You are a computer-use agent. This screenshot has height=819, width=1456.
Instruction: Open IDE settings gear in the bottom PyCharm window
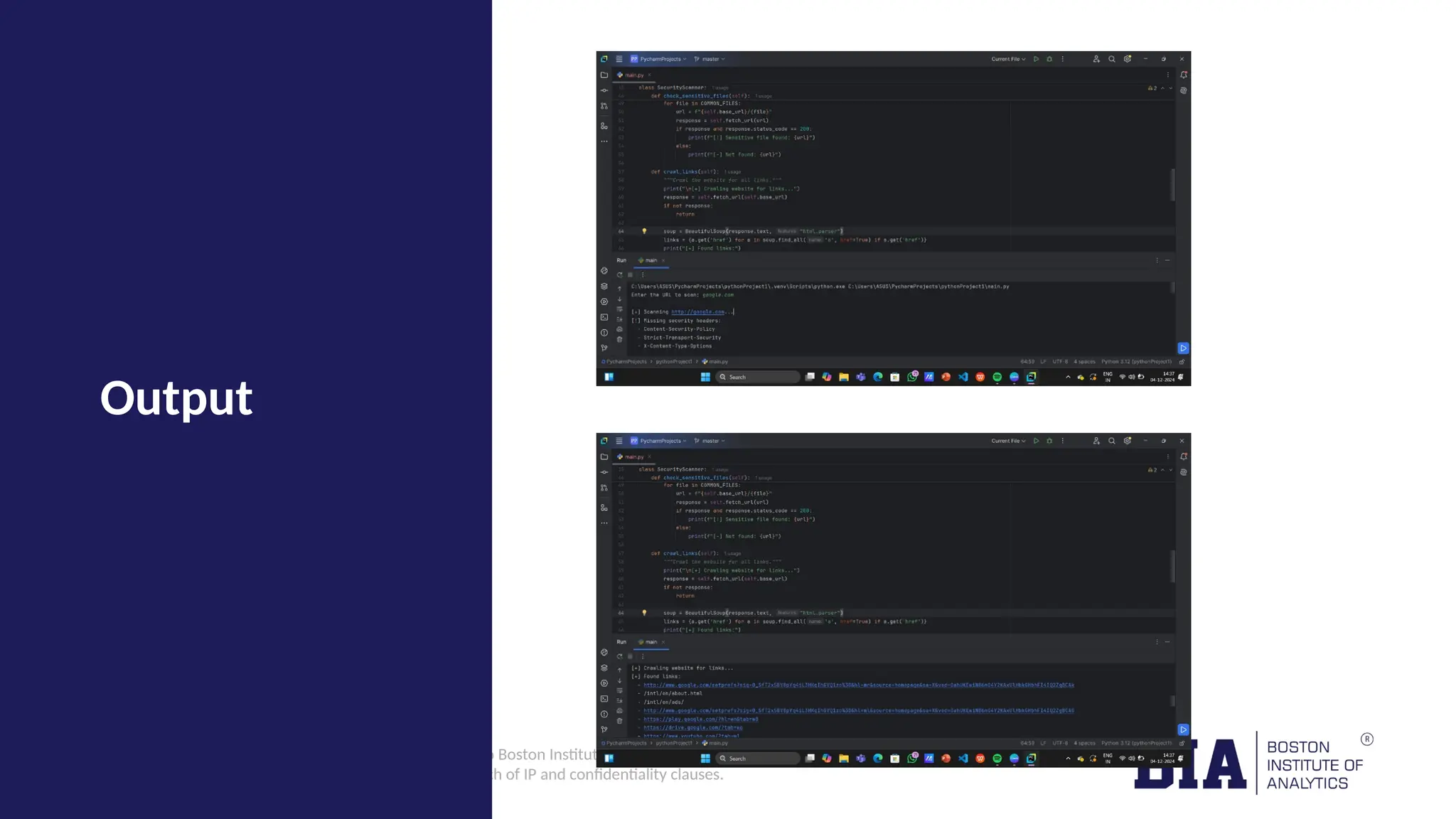point(1128,441)
